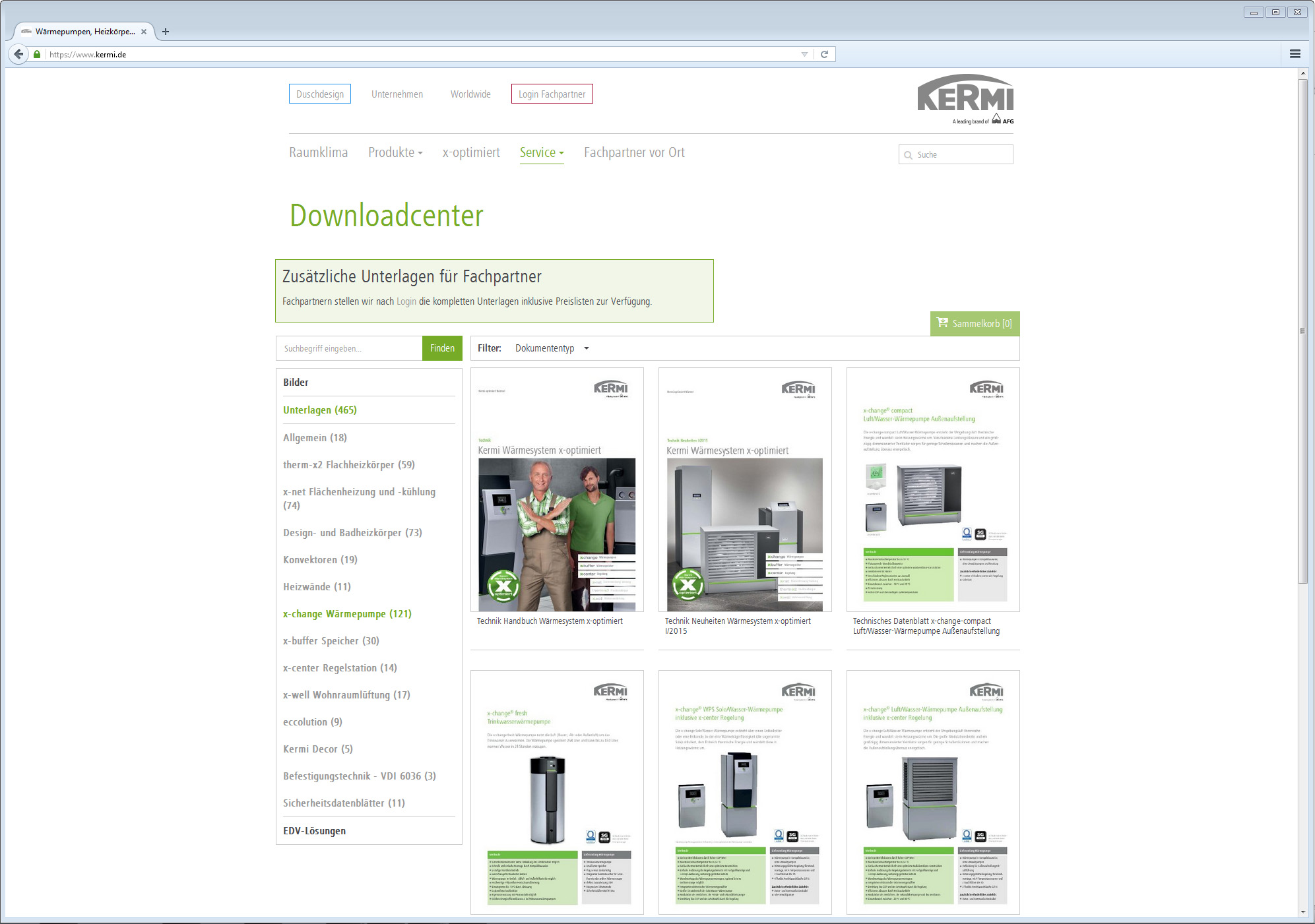Select x-center Regelstation (14) category

(340, 668)
